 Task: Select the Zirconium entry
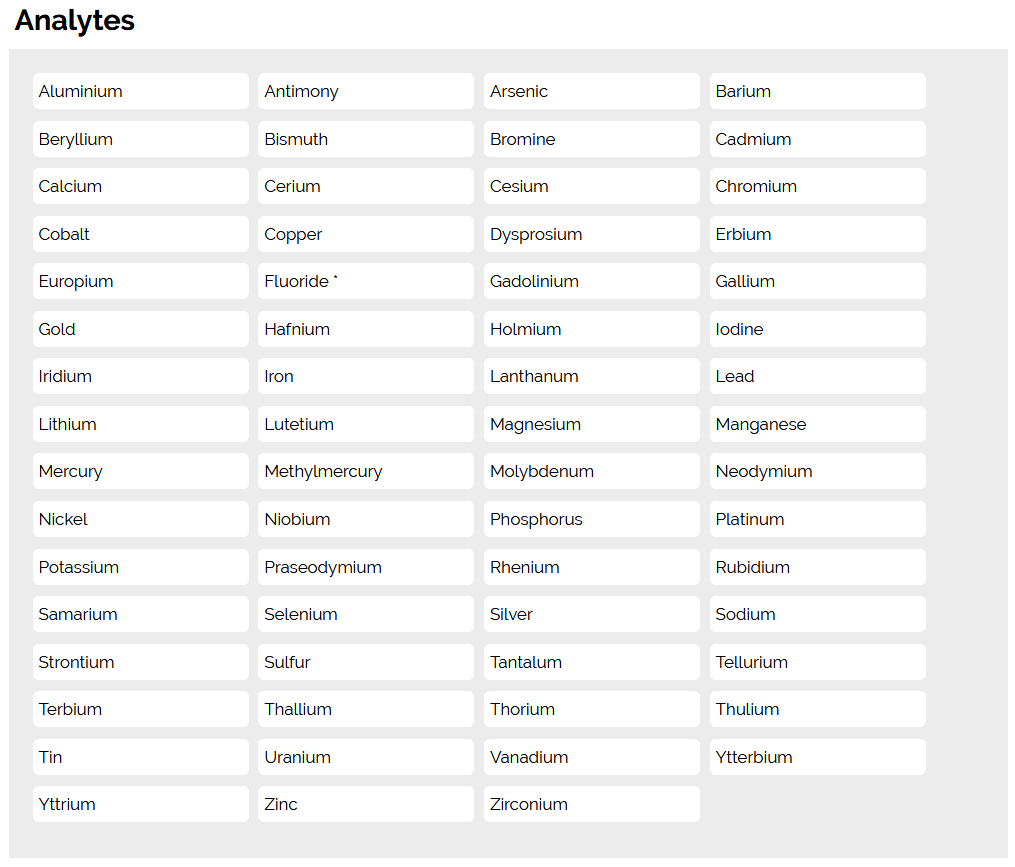click(592, 805)
